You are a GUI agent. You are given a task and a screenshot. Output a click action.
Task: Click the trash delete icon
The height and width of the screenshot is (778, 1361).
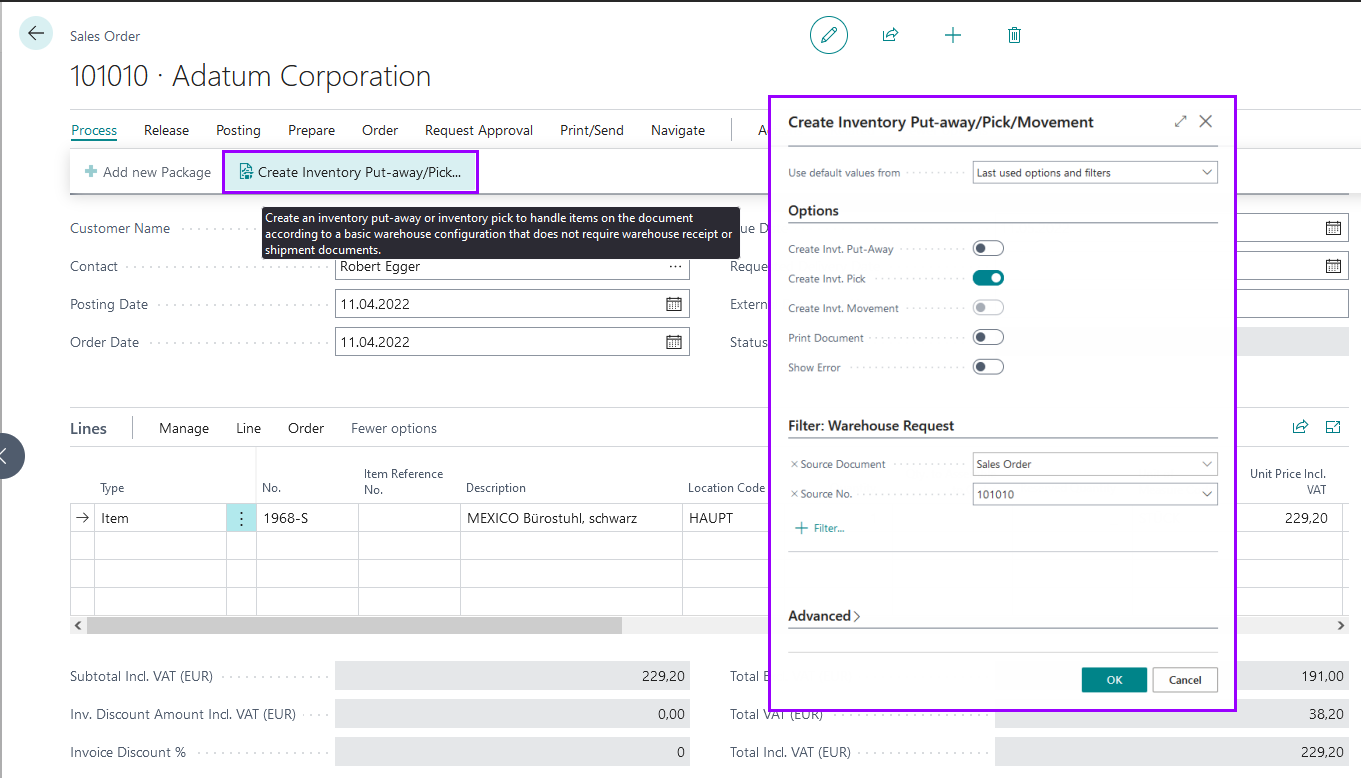click(x=1014, y=35)
